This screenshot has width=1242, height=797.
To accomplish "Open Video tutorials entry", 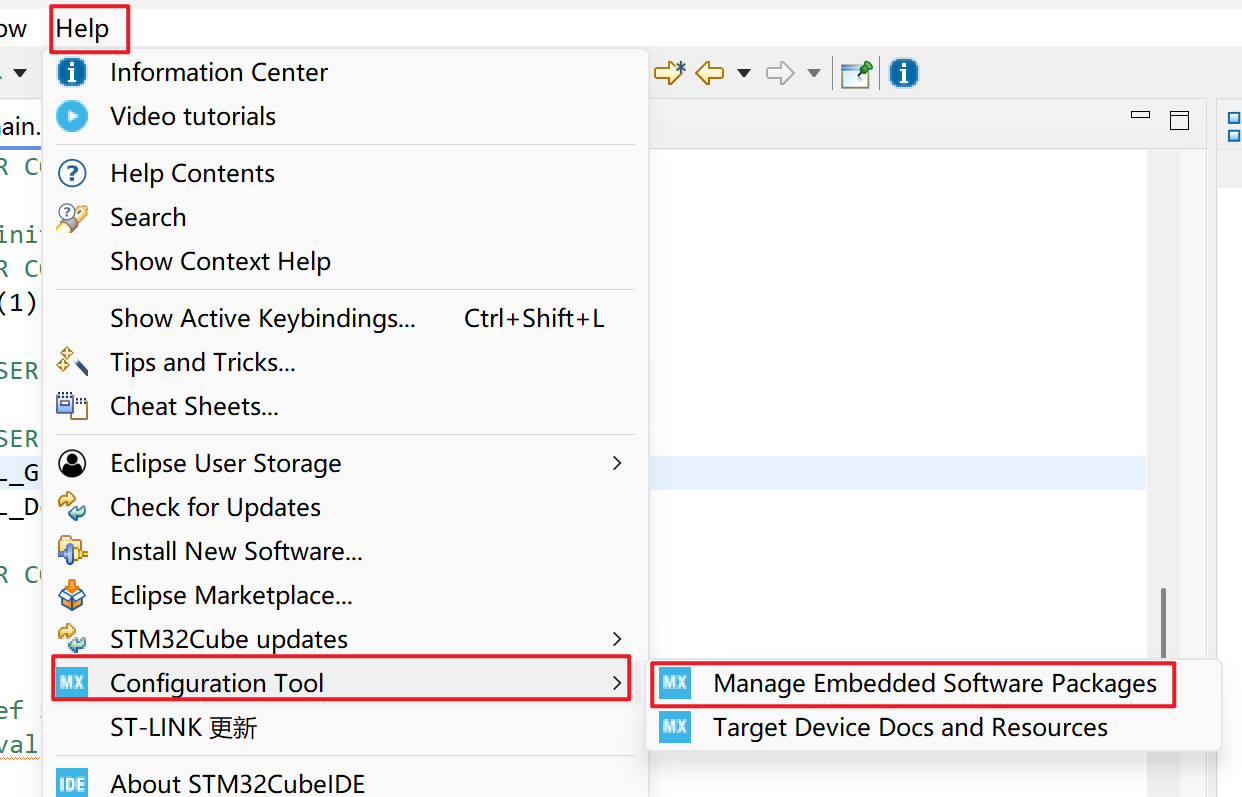I will click(193, 116).
